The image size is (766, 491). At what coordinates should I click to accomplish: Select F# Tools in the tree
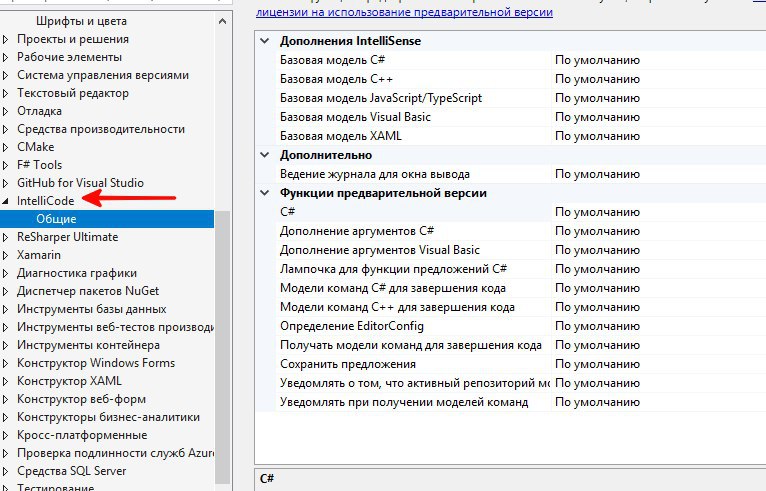[40, 165]
